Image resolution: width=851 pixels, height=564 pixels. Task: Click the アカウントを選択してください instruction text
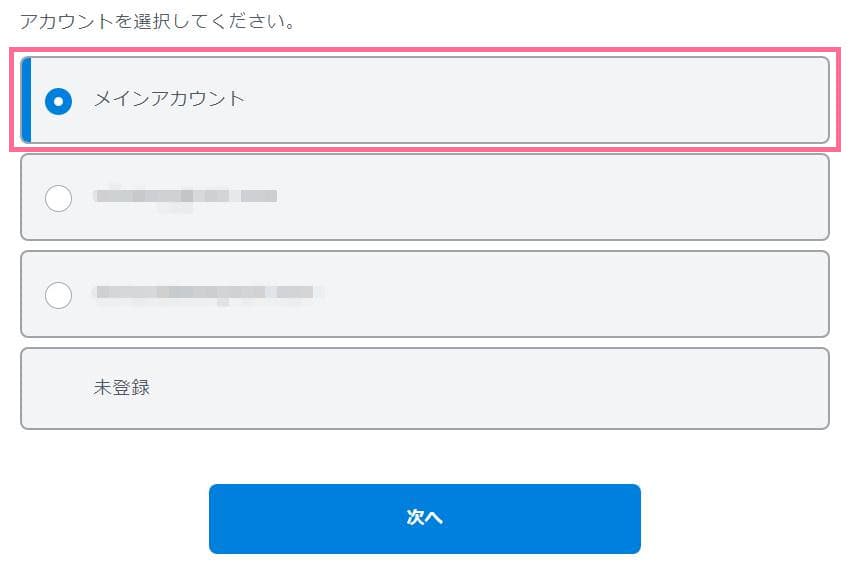click(157, 21)
